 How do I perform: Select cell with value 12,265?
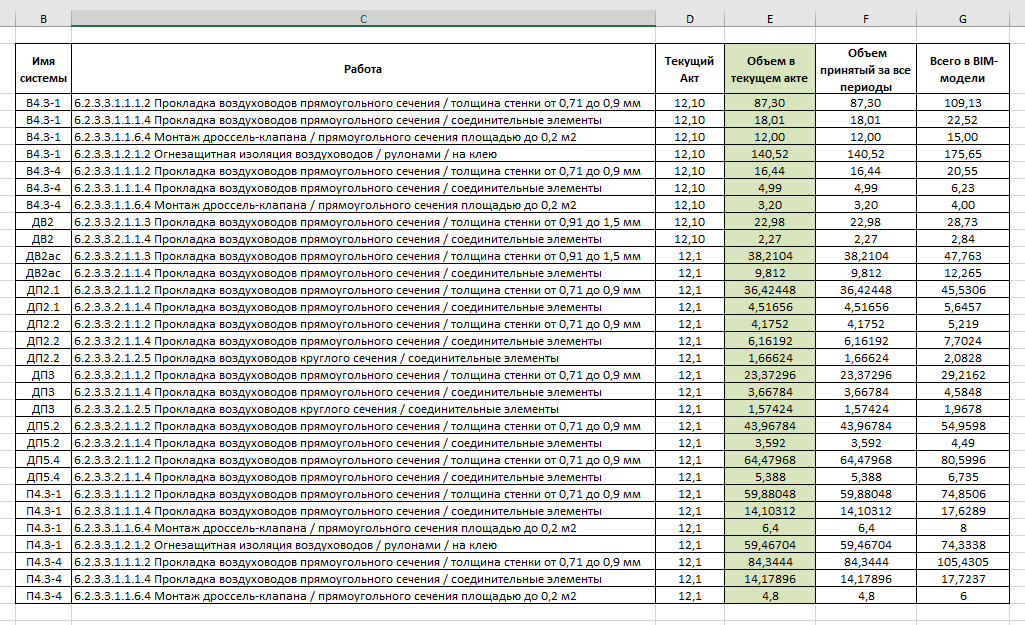pyautogui.click(x=963, y=273)
